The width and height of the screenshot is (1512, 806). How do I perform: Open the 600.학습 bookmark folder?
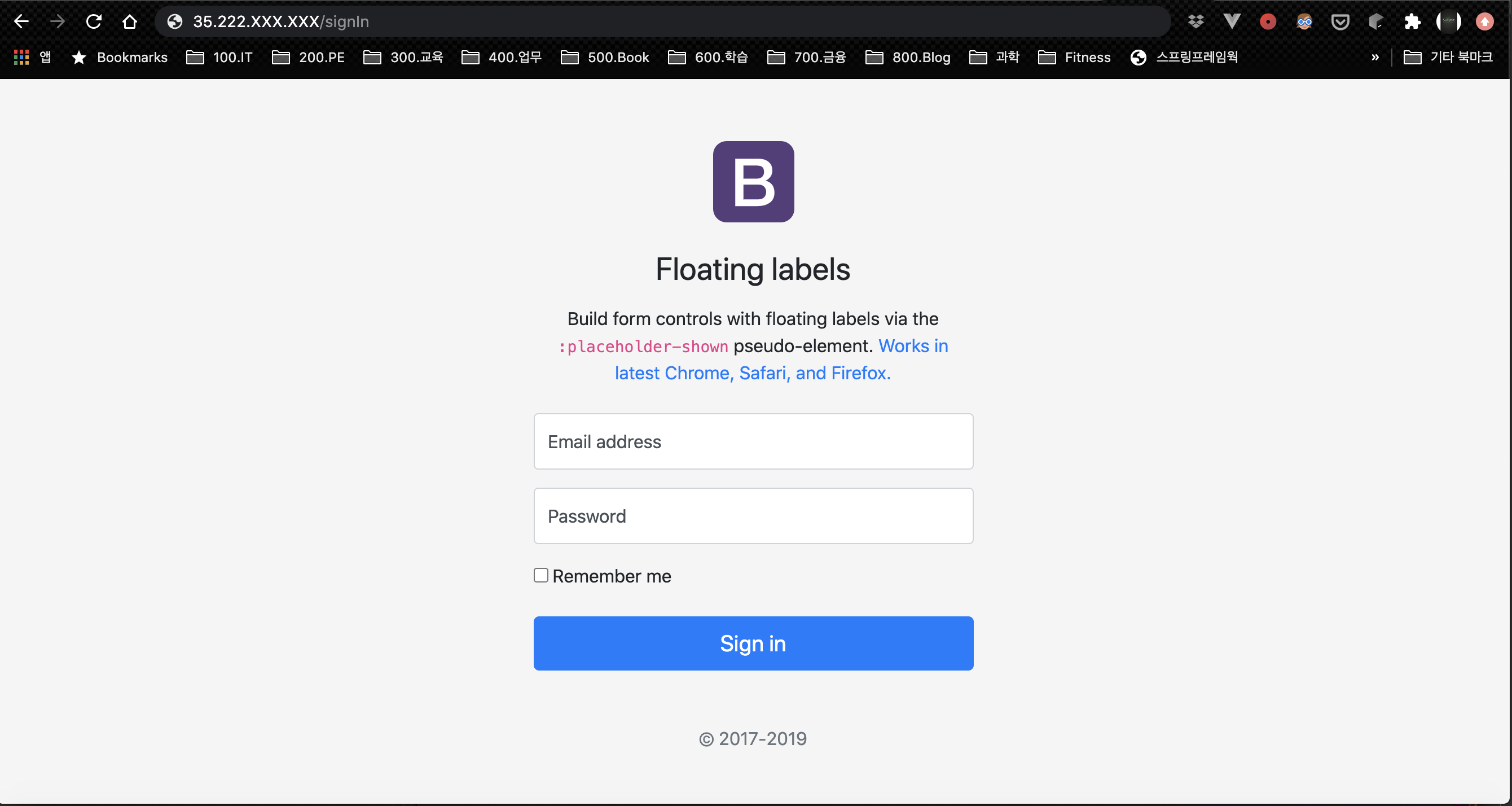[x=708, y=57]
